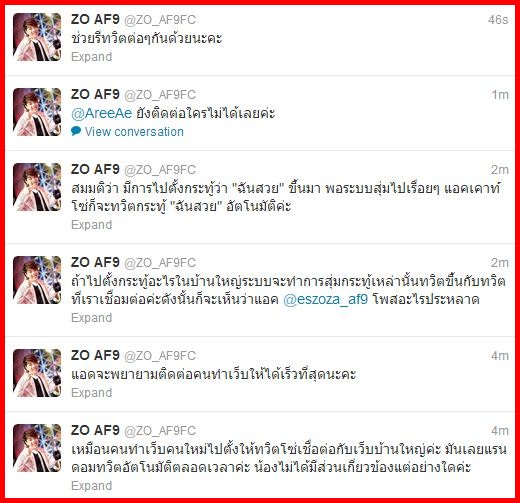Expand the tweet mentioning @eszoza_af9
The height and width of the screenshot is (503, 520).
pyautogui.click(x=92, y=318)
